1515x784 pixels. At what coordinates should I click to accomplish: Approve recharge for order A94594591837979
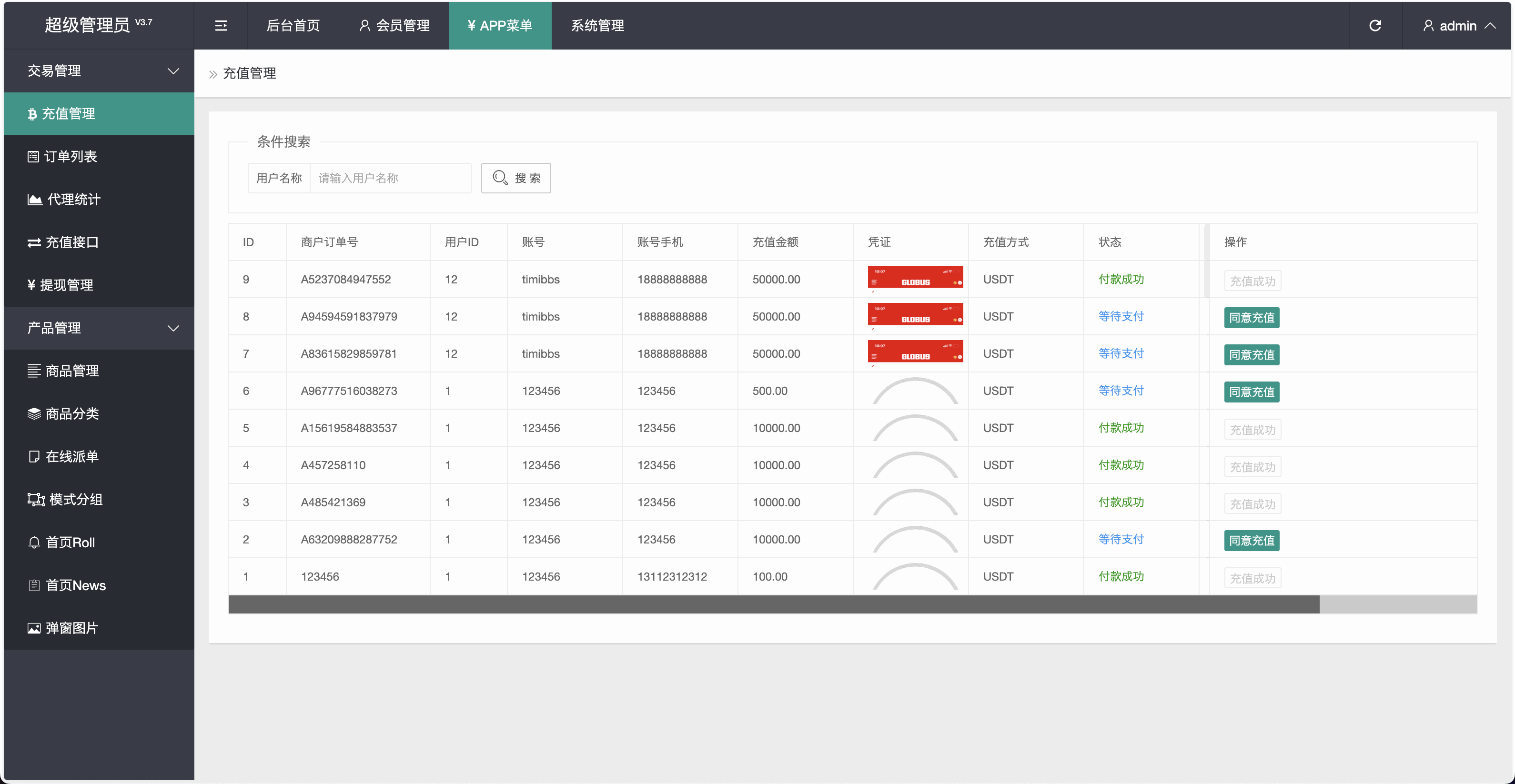(x=1251, y=318)
